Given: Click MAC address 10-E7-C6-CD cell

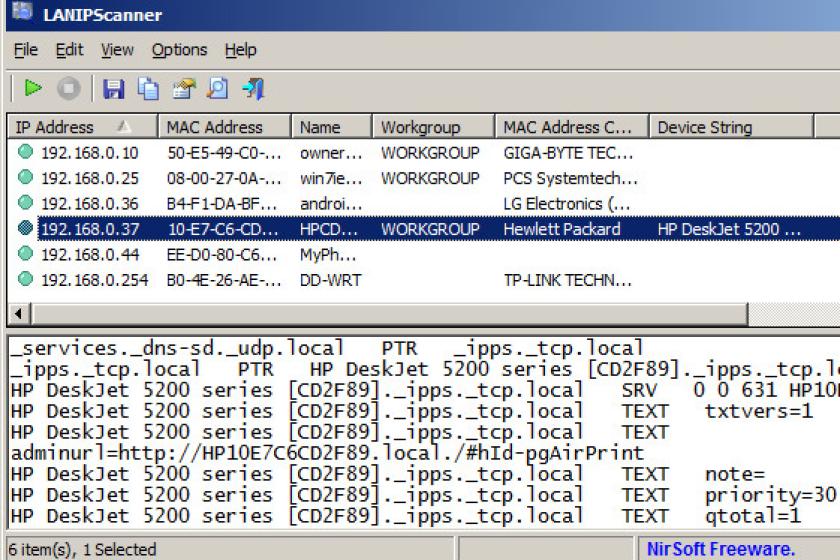Looking at the screenshot, I should coord(223,229).
